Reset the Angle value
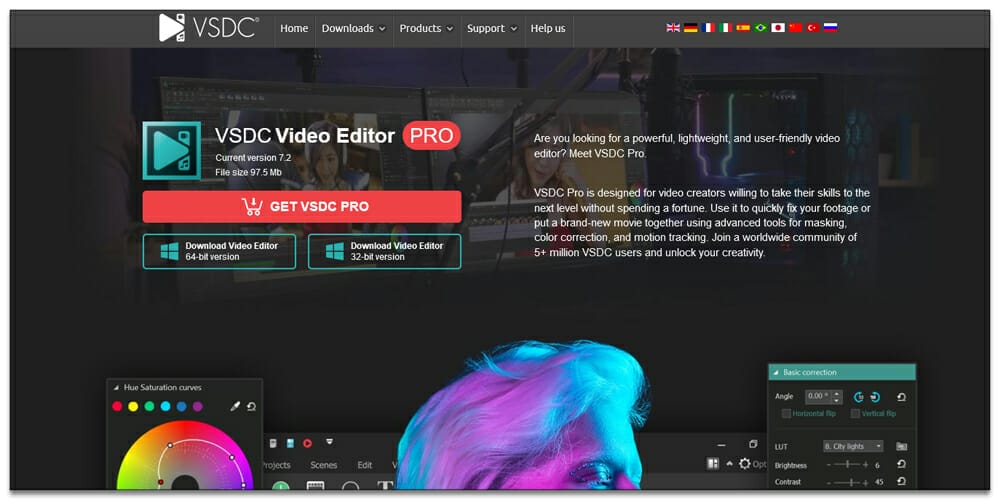 pos(901,397)
